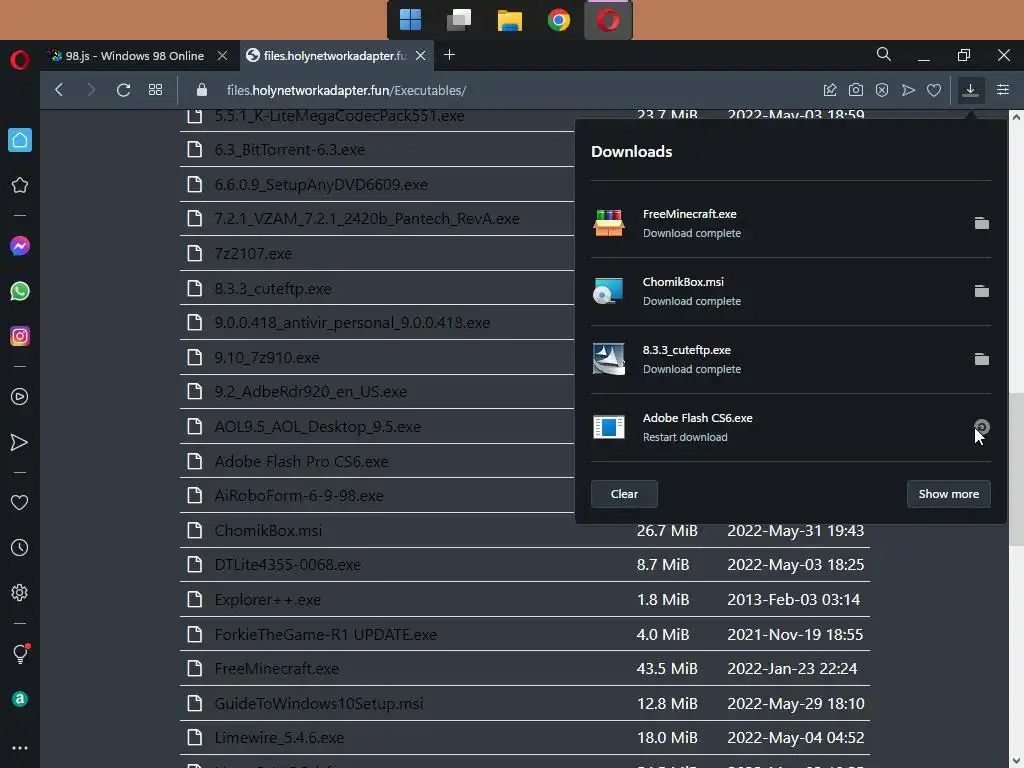Go back to the previous page
This screenshot has width=1024, height=768.
click(x=59, y=90)
